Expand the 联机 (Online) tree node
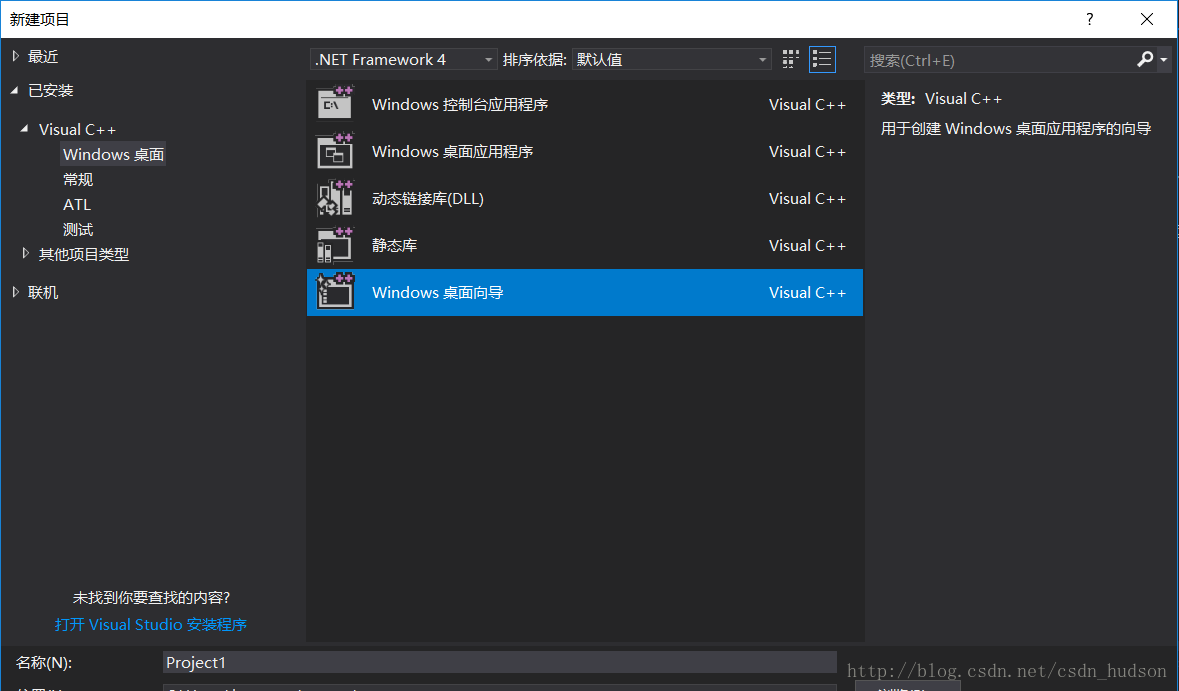Viewport: 1179px width, 691px height. (15, 292)
